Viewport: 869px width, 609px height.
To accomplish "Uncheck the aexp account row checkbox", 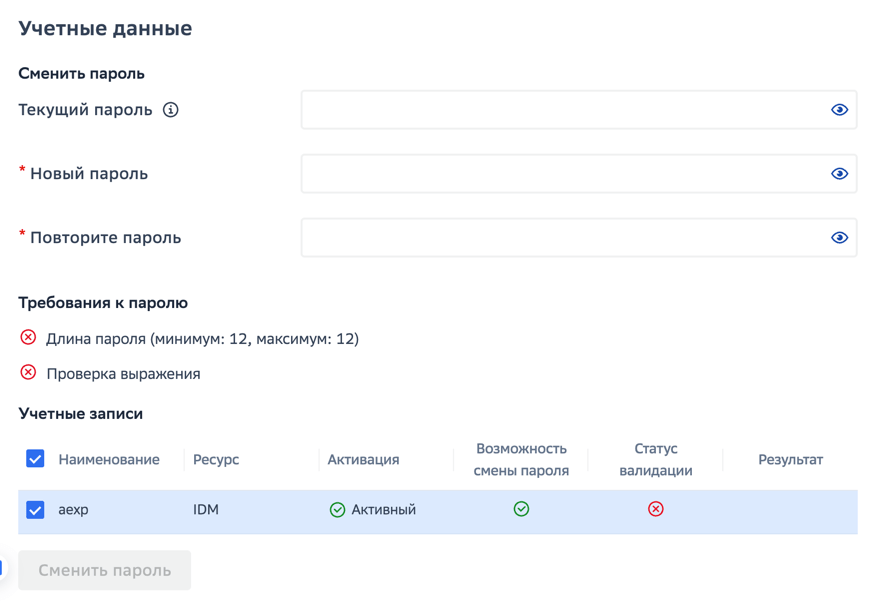I will click(35, 509).
